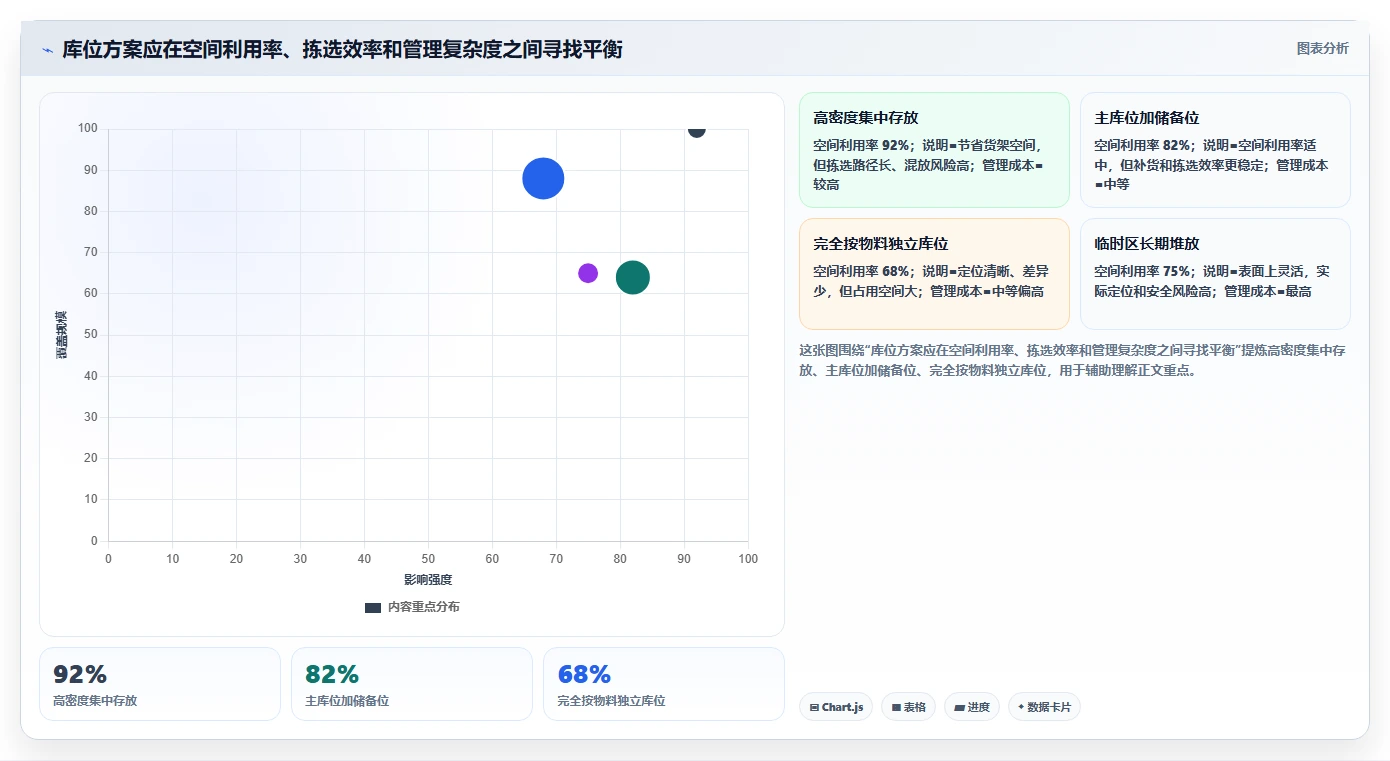
Task: Click the 空间利用率 92% description text
Action: [928, 165]
